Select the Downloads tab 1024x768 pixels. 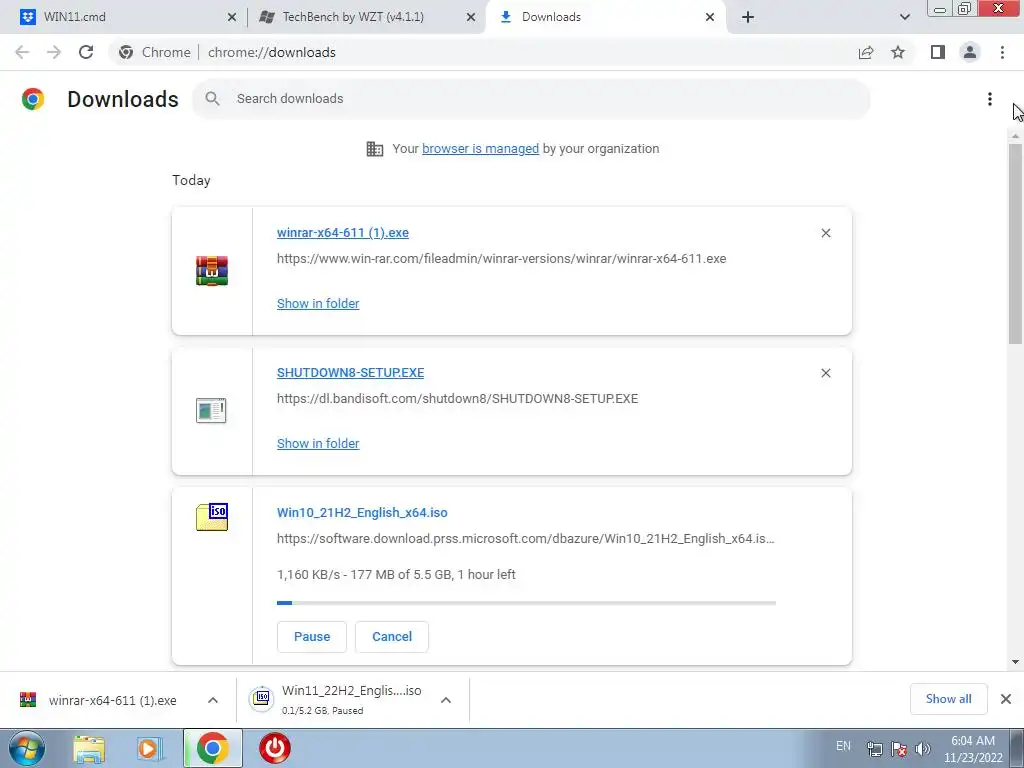click(x=606, y=17)
